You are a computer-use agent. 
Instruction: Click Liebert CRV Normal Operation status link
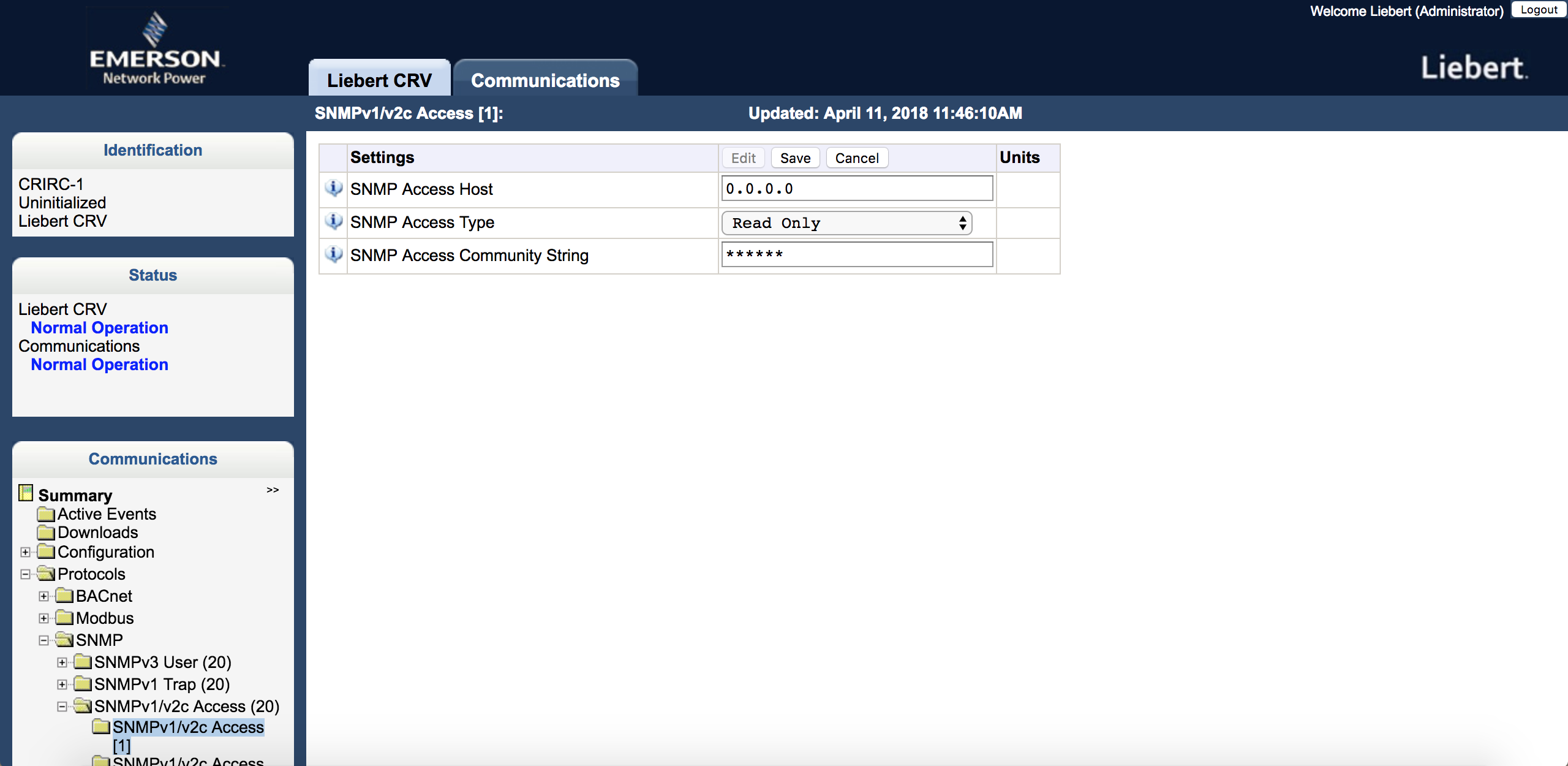[100, 328]
